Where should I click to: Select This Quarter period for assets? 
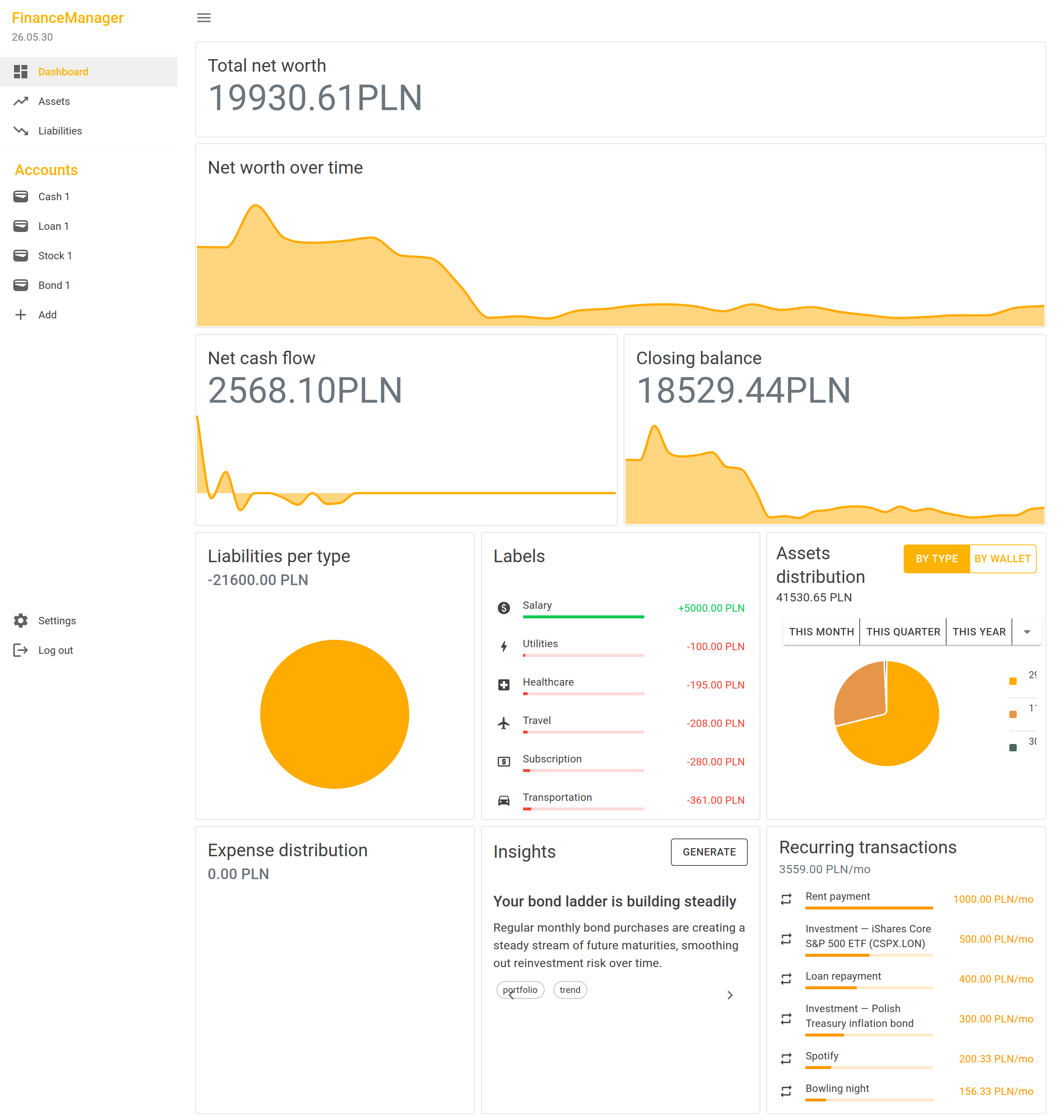pos(903,632)
